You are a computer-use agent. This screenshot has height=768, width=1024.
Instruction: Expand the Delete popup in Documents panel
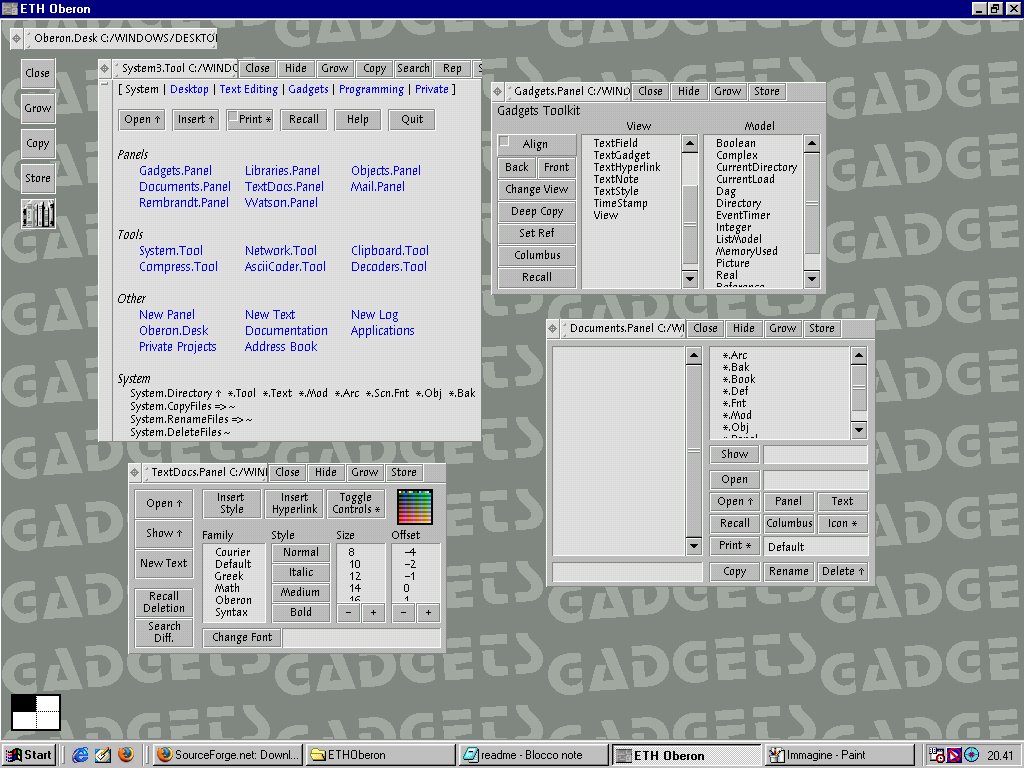(x=843, y=572)
